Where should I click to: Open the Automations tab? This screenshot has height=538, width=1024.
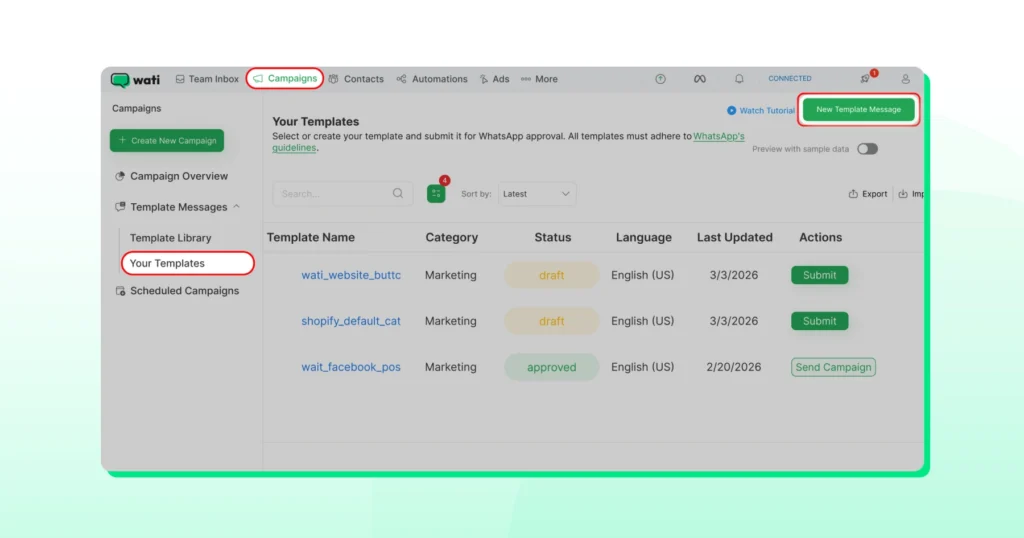coord(432,79)
